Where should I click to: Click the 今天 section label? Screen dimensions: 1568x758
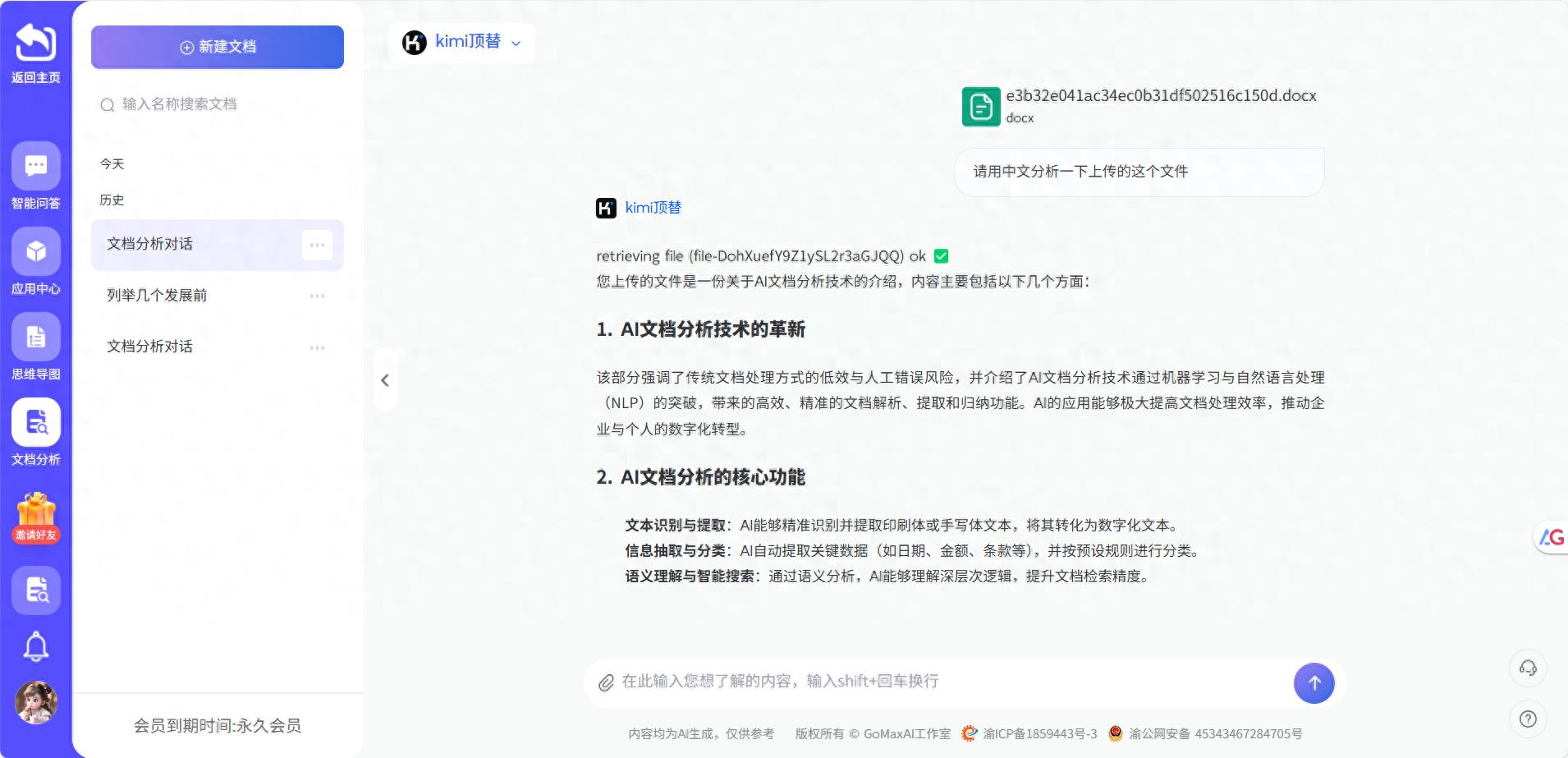tap(112, 164)
